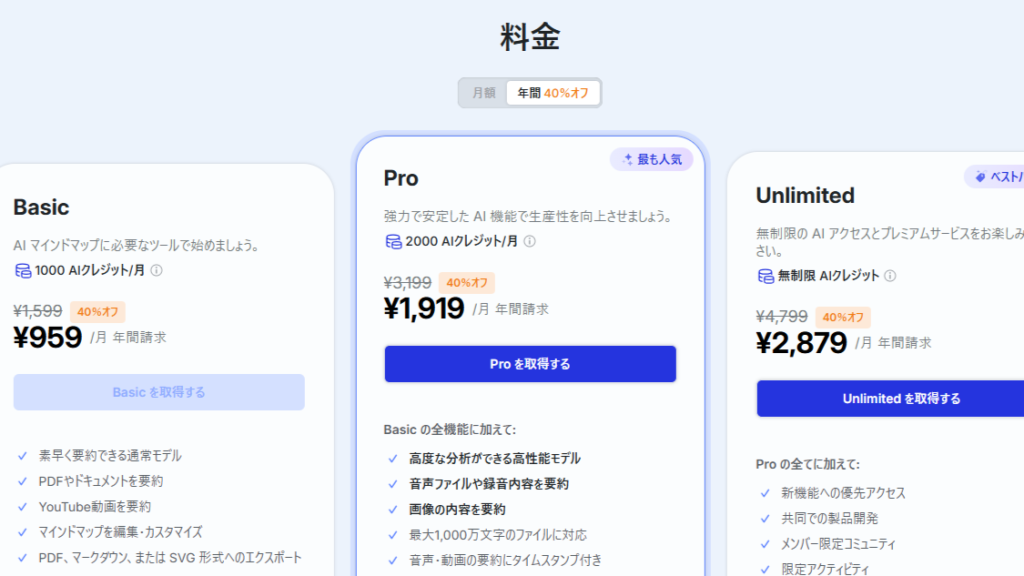Click the credits coin icon in Unlimited plan
The width and height of the screenshot is (1024, 576).
click(765, 276)
